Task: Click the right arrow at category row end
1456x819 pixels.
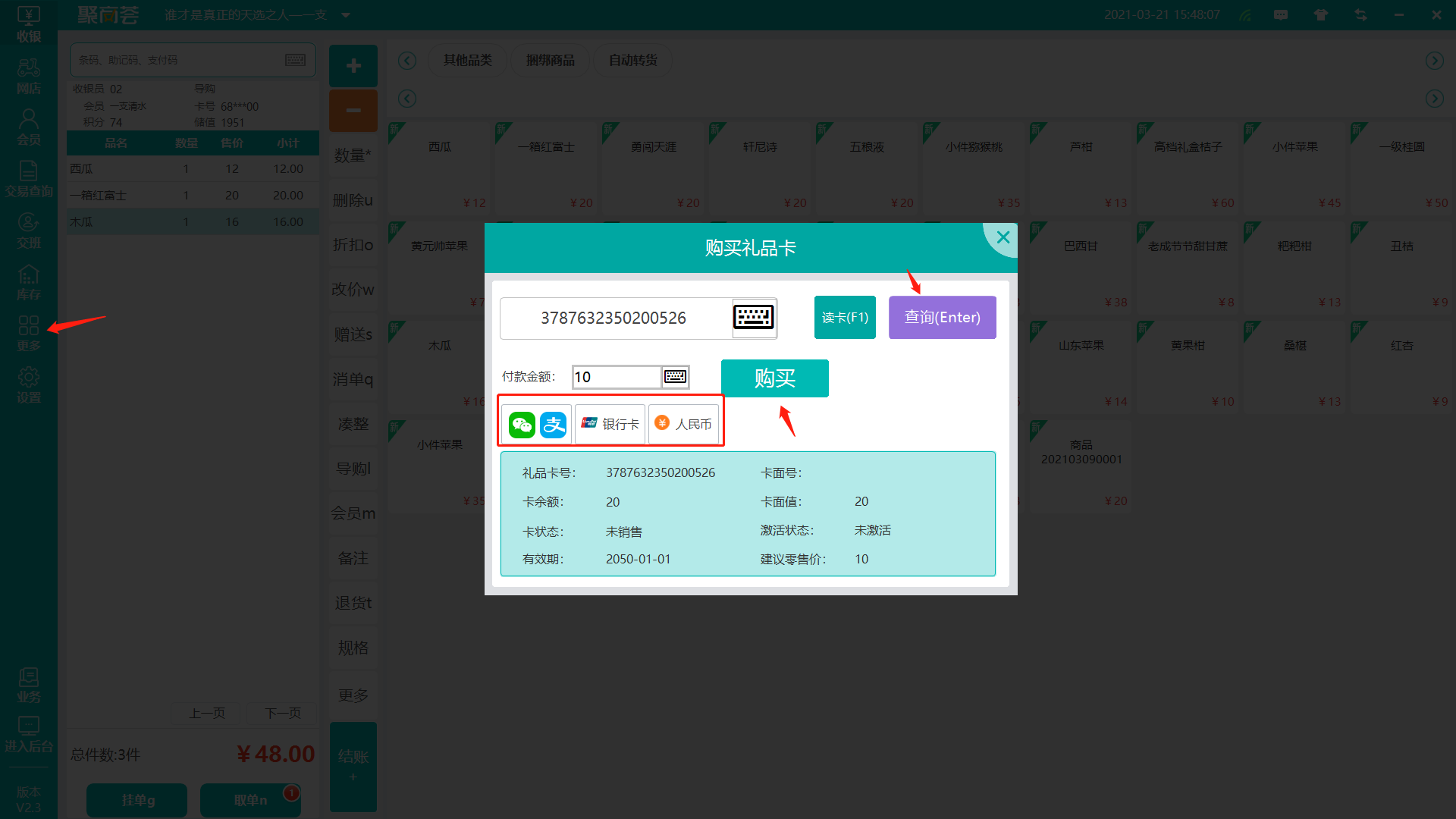Action: pyautogui.click(x=1434, y=61)
